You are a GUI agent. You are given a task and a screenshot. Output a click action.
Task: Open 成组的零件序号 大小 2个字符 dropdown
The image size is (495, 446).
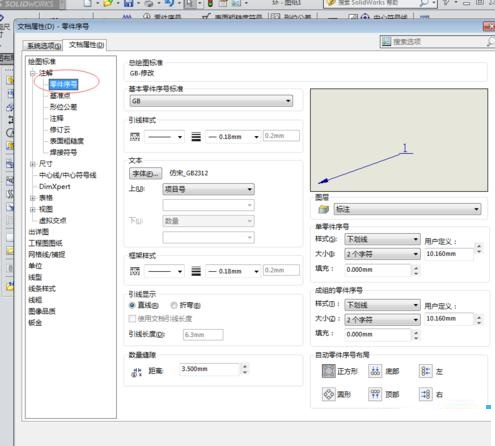pos(382,320)
